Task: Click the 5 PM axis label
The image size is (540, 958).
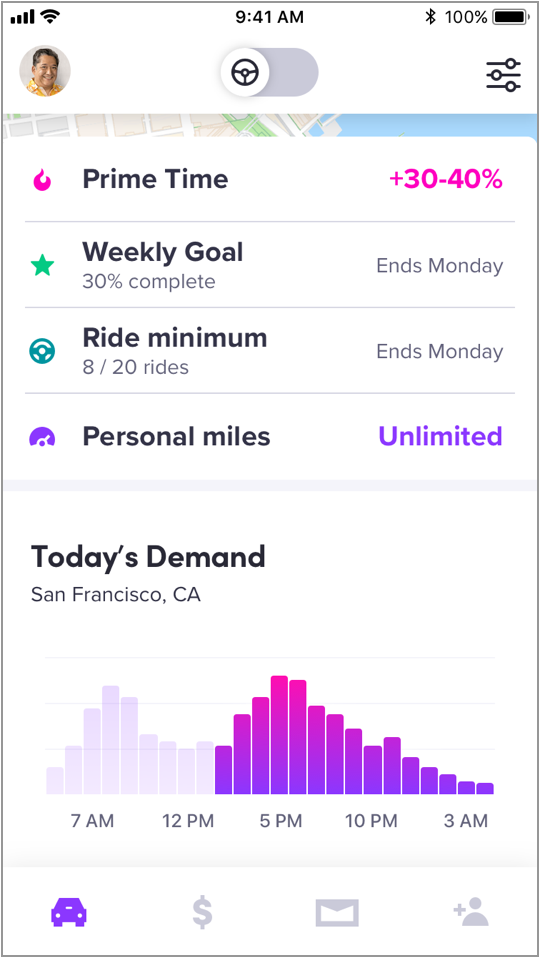Action: [x=281, y=821]
